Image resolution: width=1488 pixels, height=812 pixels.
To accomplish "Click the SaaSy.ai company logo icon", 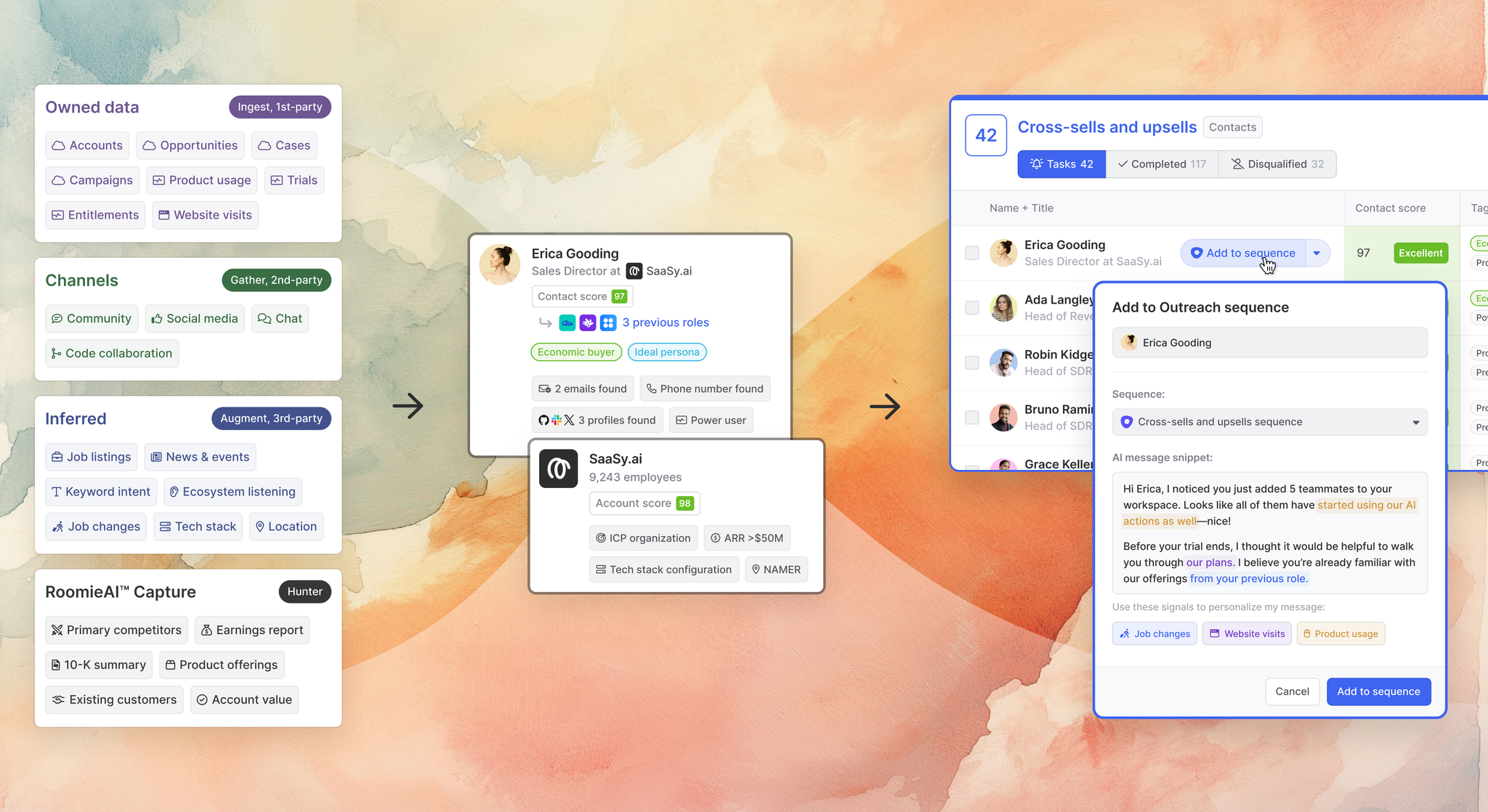I will pos(558,468).
